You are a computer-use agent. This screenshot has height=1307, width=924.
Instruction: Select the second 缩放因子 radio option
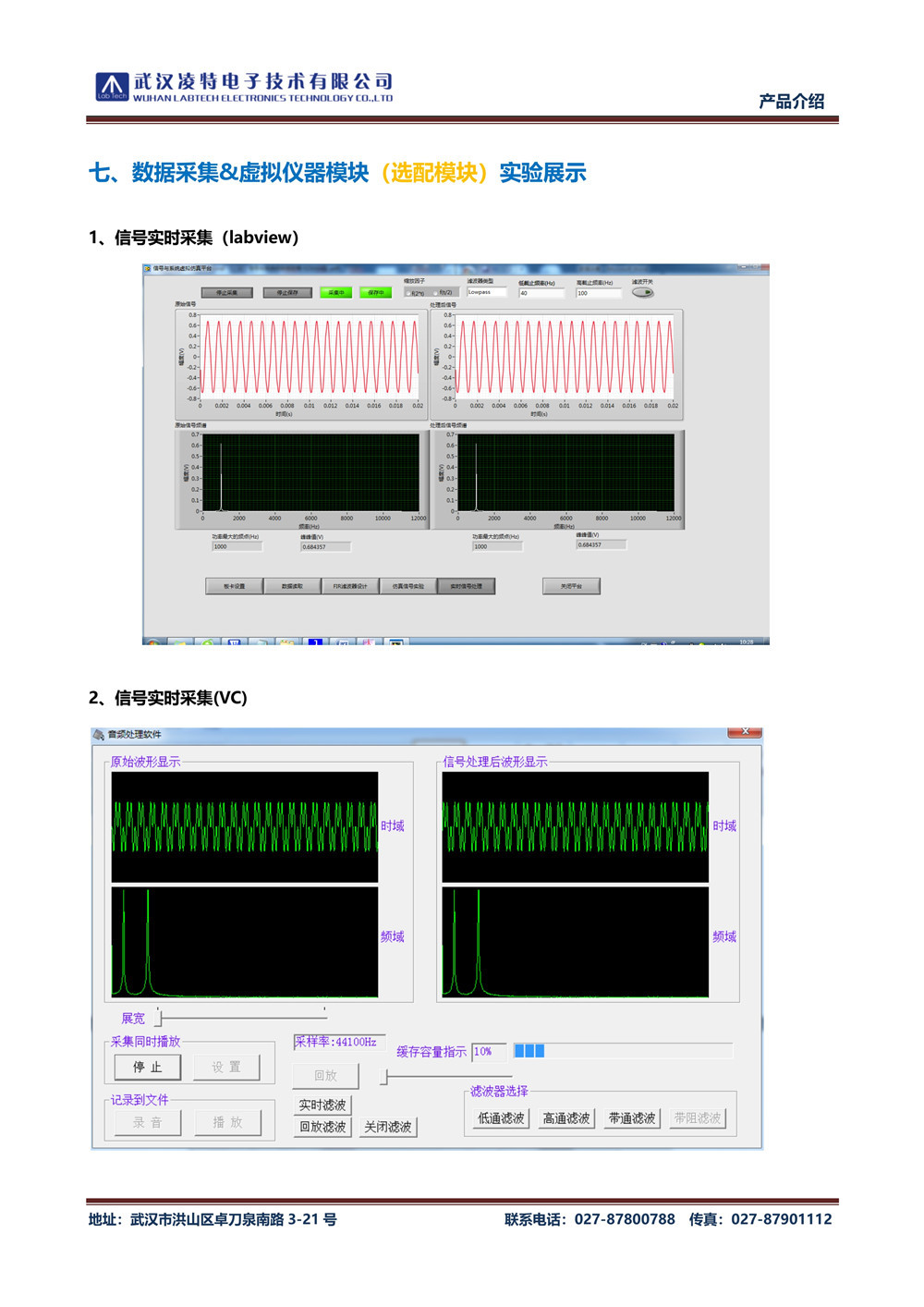point(438,293)
